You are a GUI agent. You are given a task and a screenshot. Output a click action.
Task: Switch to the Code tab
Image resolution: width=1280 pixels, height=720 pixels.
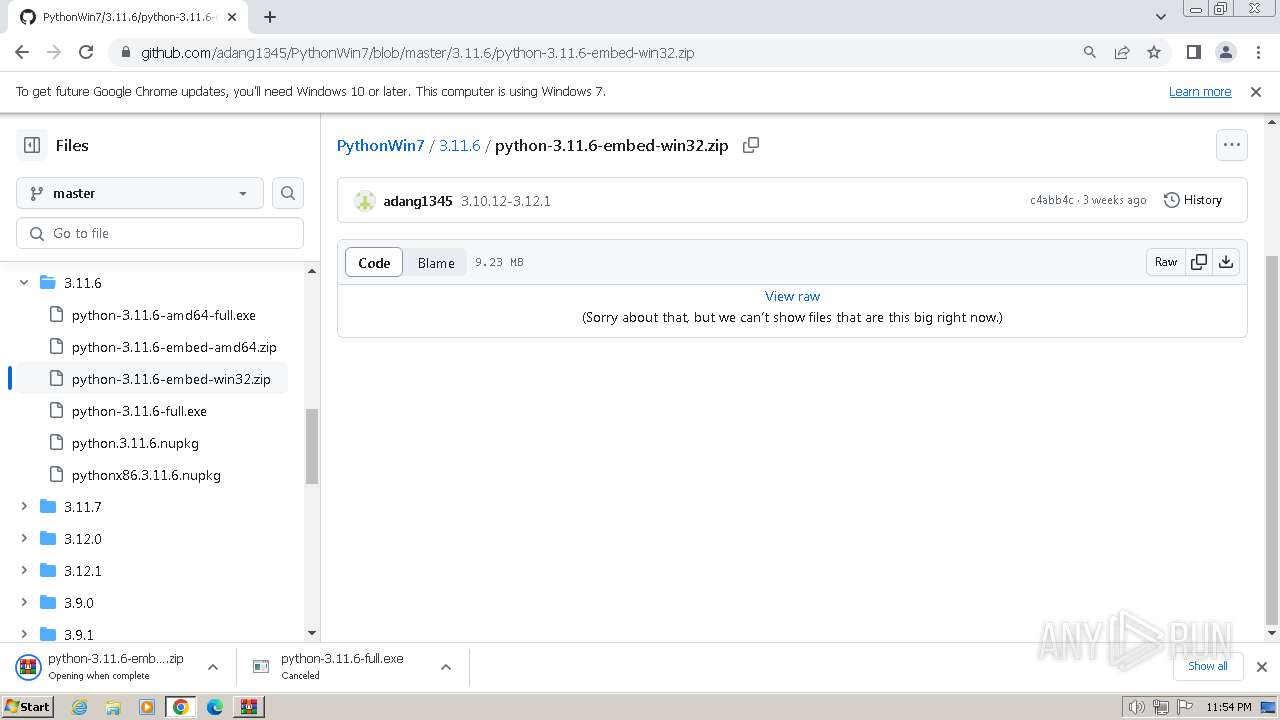tap(374, 263)
